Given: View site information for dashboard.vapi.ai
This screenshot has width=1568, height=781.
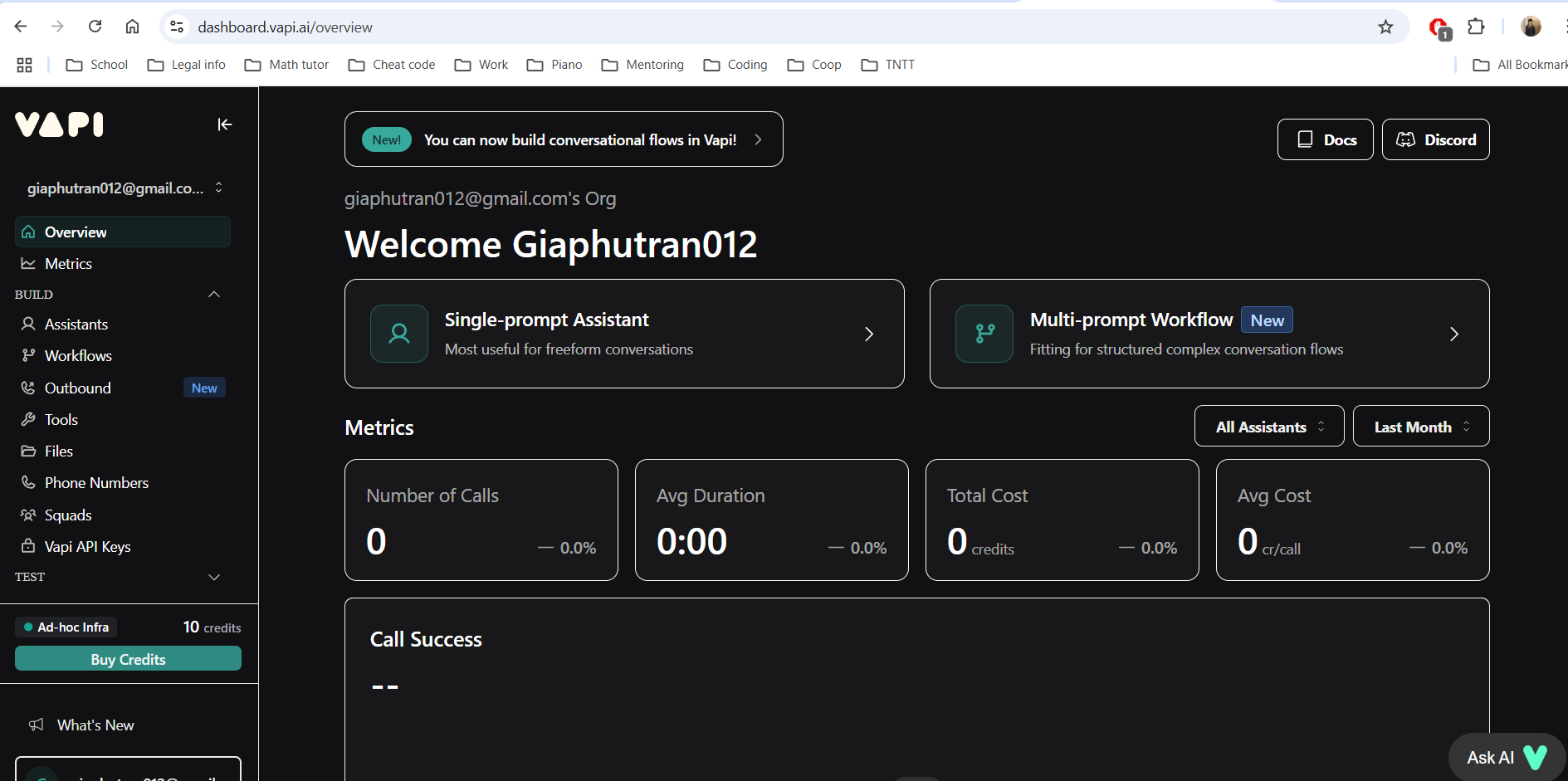Looking at the screenshot, I should click(x=177, y=27).
